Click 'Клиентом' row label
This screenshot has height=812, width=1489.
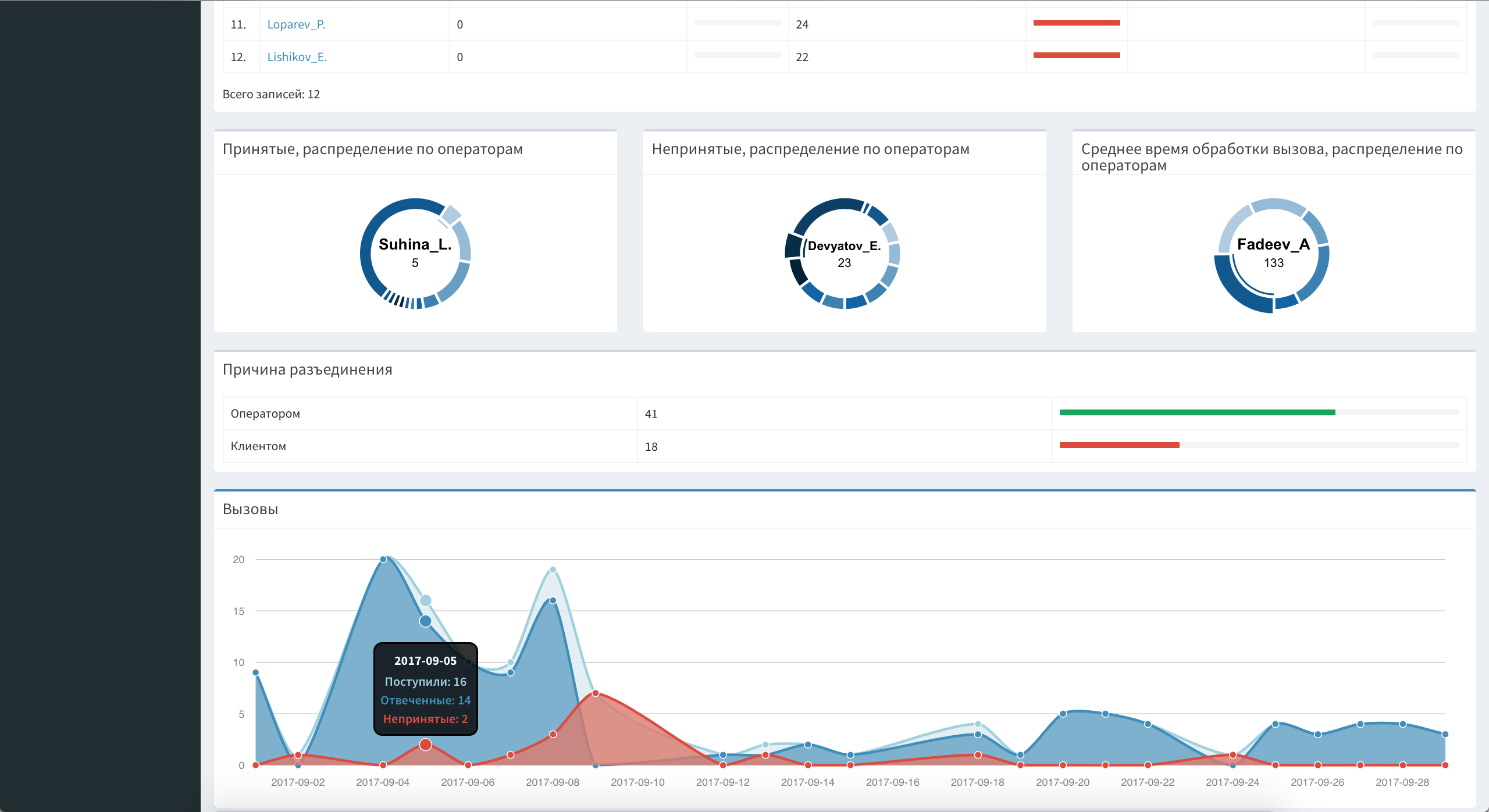258,446
